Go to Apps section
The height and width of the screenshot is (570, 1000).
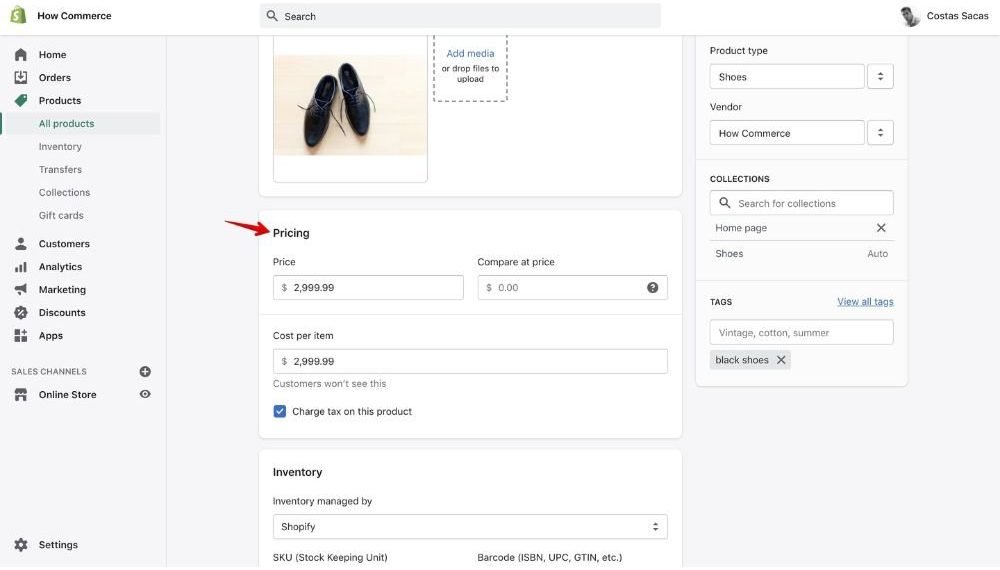coord(50,335)
